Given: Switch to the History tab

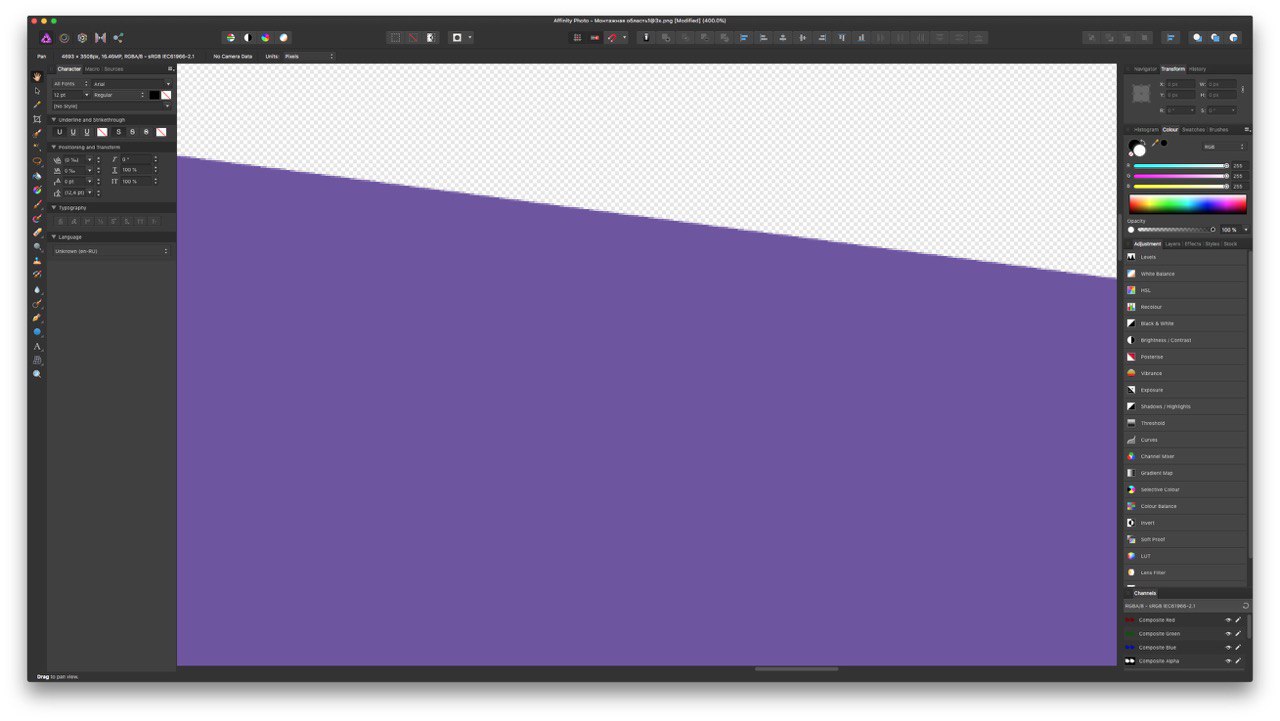Looking at the screenshot, I should point(1197,69).
